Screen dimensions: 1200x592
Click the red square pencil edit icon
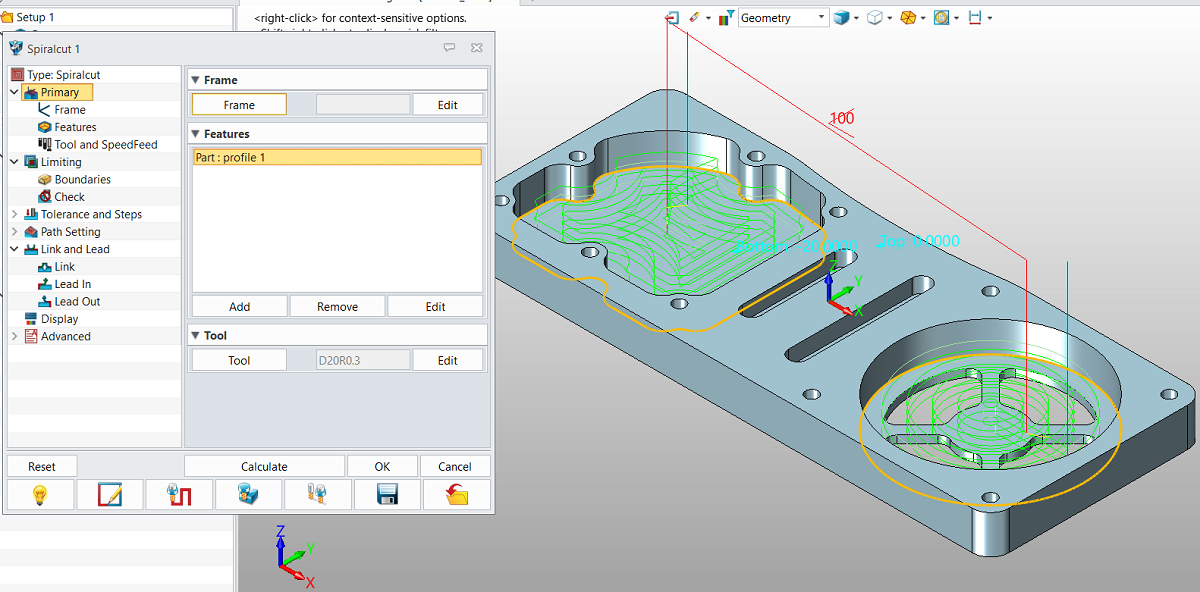coord(110,495)
